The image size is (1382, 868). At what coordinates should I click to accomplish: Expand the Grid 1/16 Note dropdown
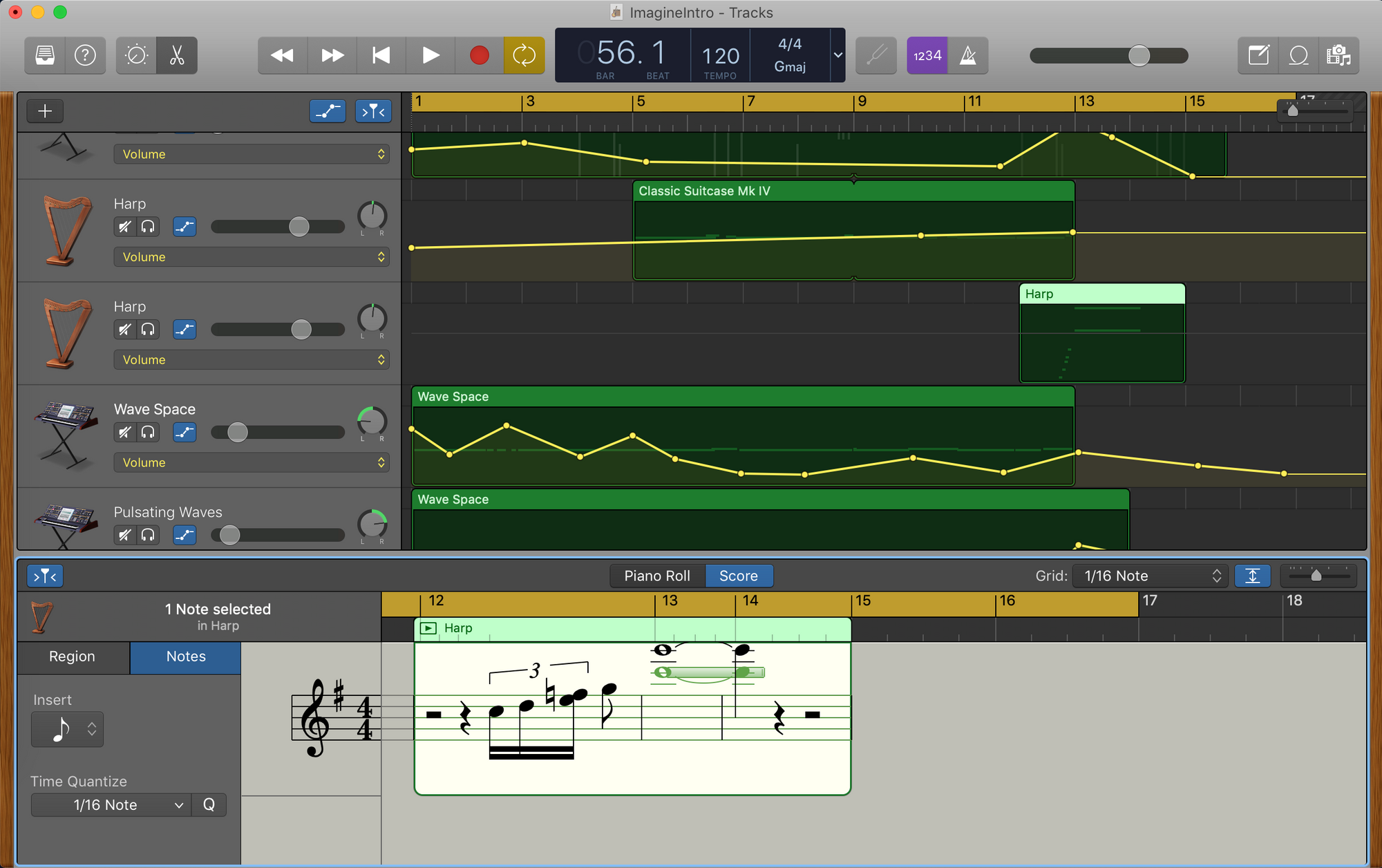coord(1150,576)
